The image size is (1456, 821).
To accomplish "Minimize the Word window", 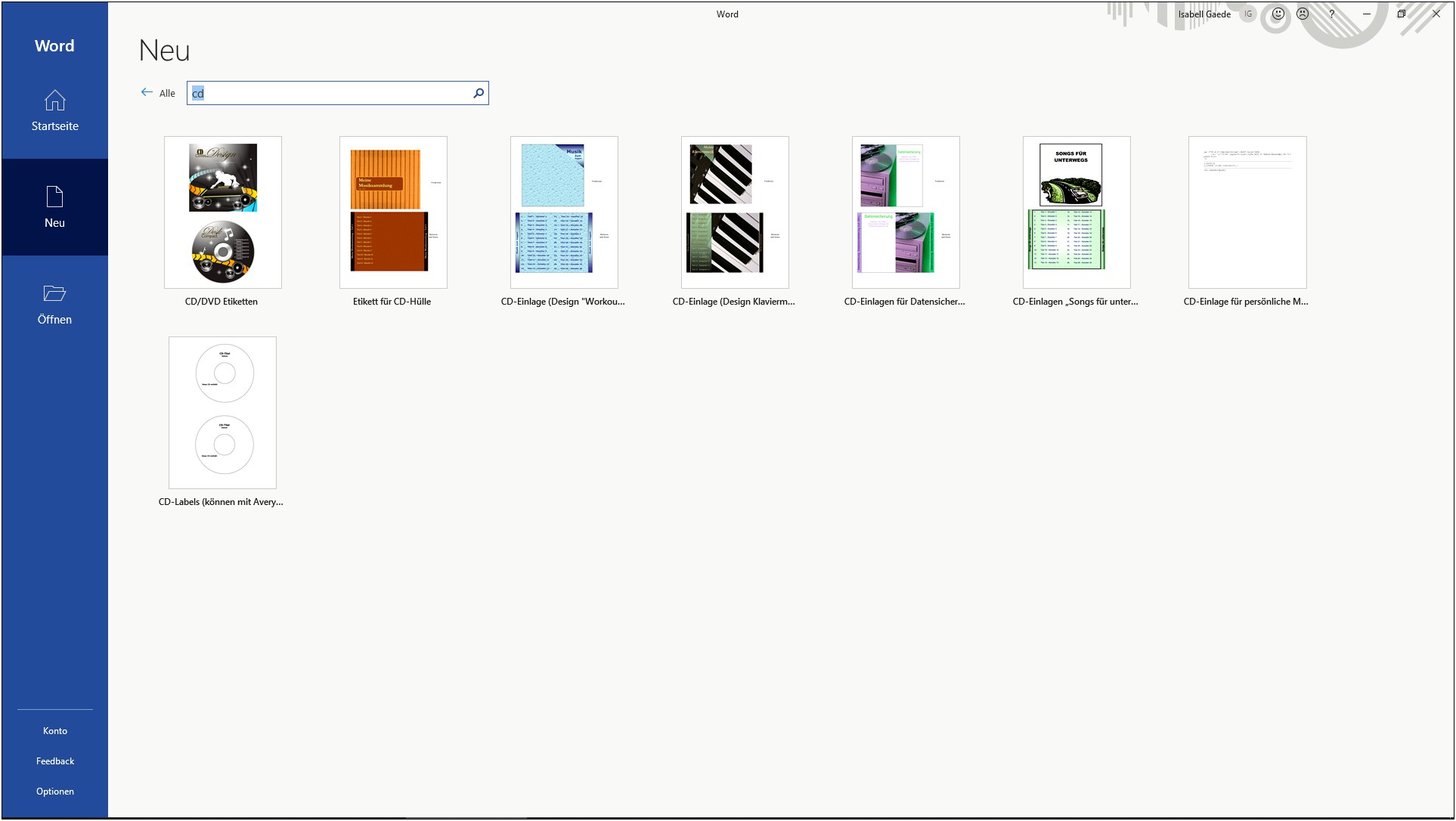I will [1367, 14].
